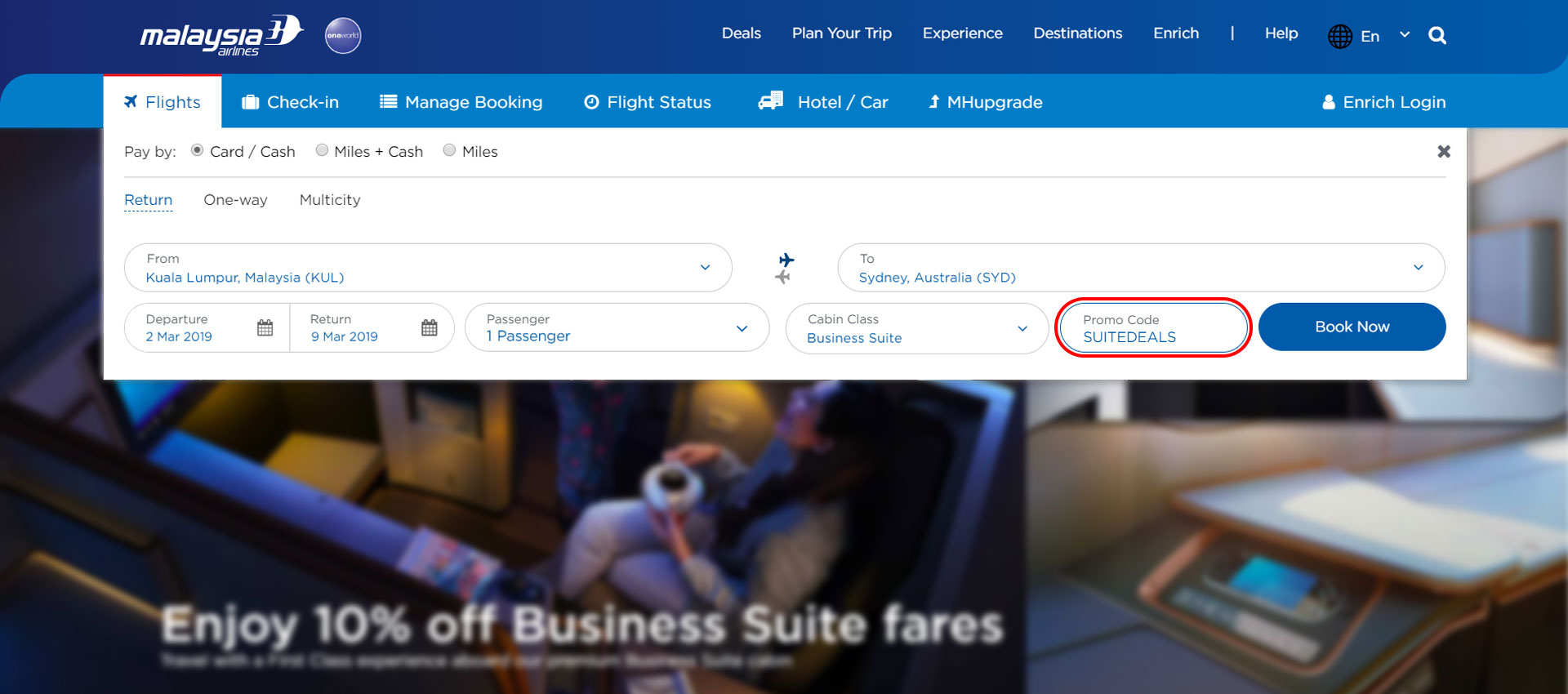
Task: Select the One-way trip type
Action: 236,200
